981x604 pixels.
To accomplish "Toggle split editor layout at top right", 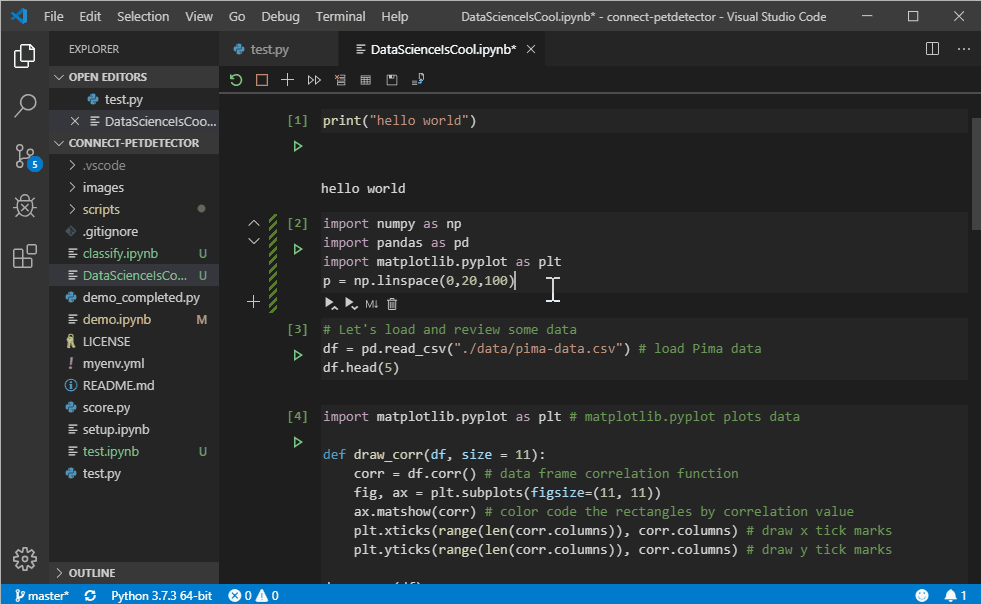I will click(x=932, y=48).
